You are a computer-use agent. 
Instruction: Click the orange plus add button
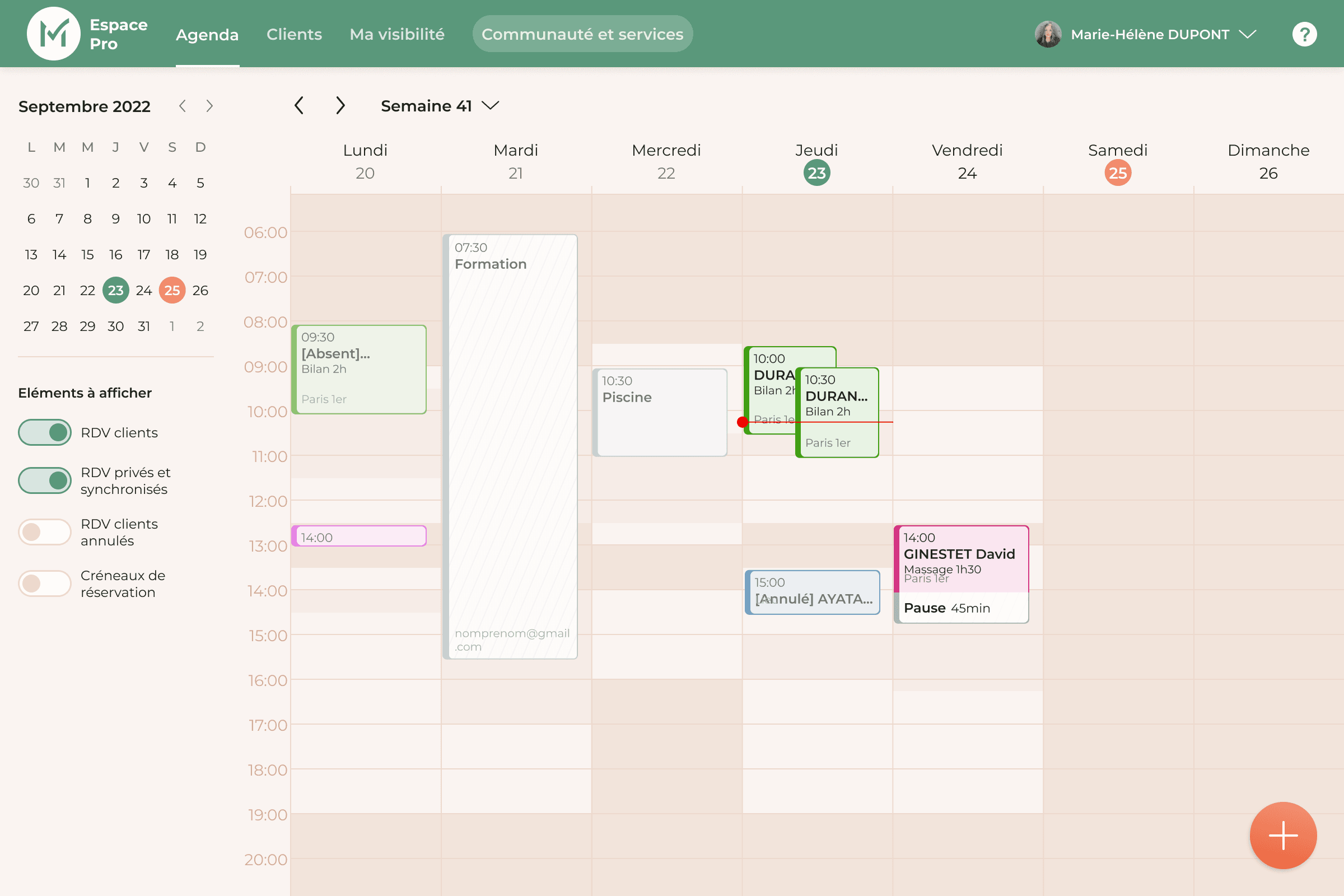point(1283,836)
